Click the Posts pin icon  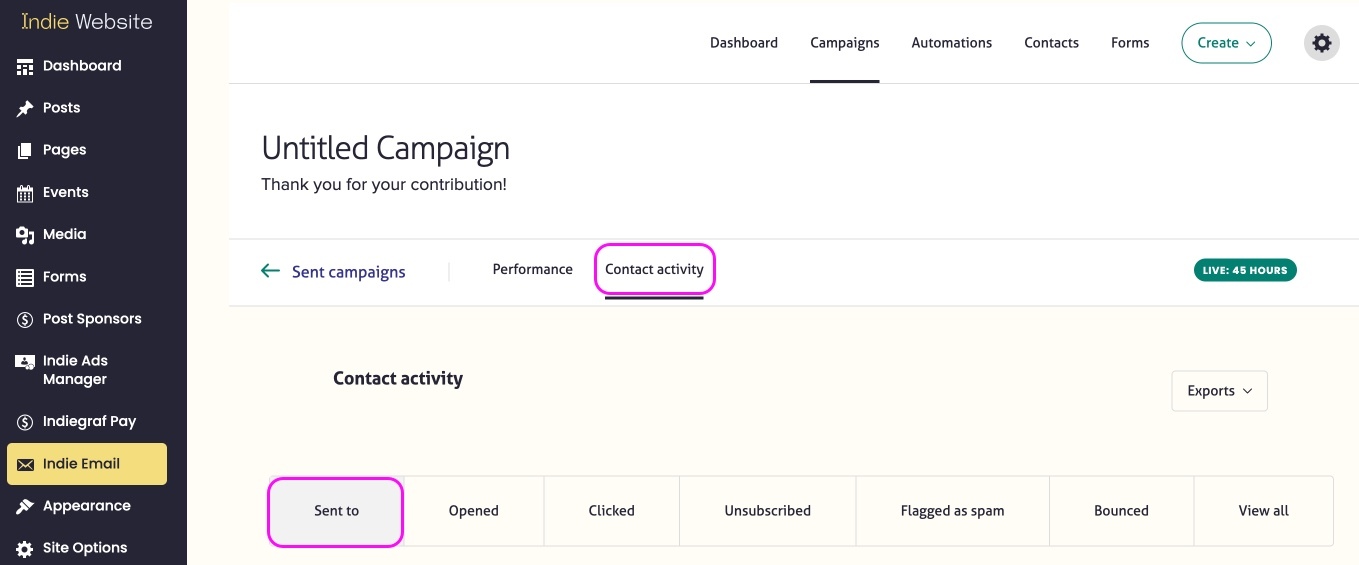pos(25,109)
